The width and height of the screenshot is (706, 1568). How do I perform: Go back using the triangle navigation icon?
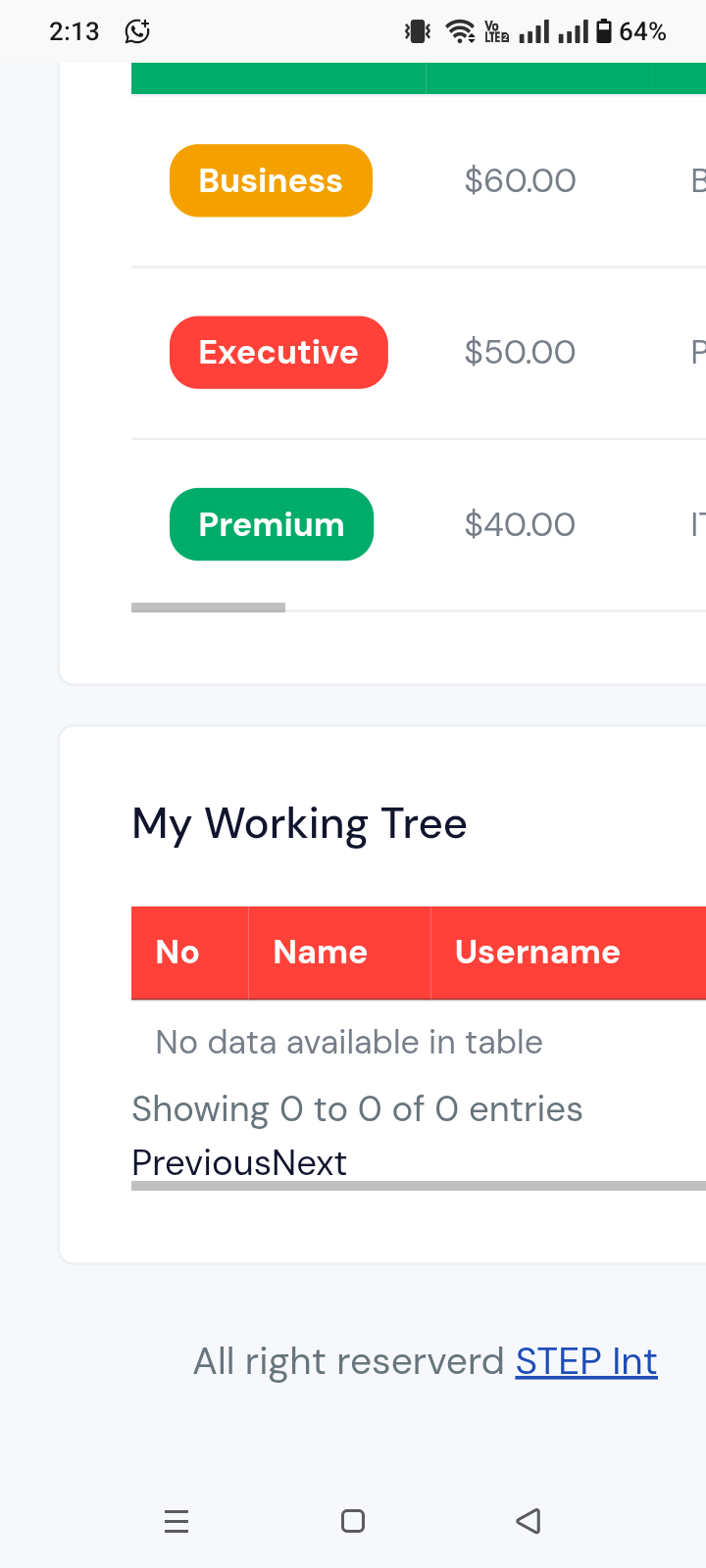coord(529,1521)
